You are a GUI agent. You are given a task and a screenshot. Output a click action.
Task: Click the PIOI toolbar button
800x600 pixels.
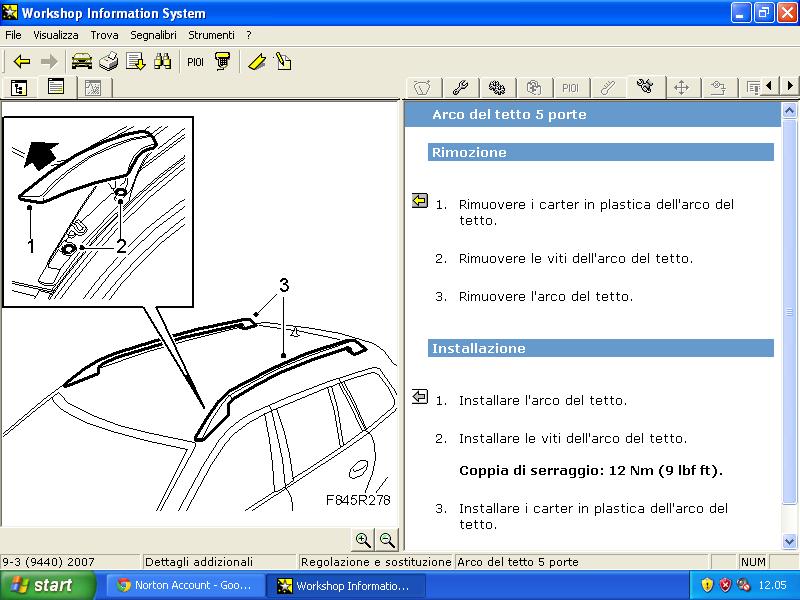tap(195, 62)
